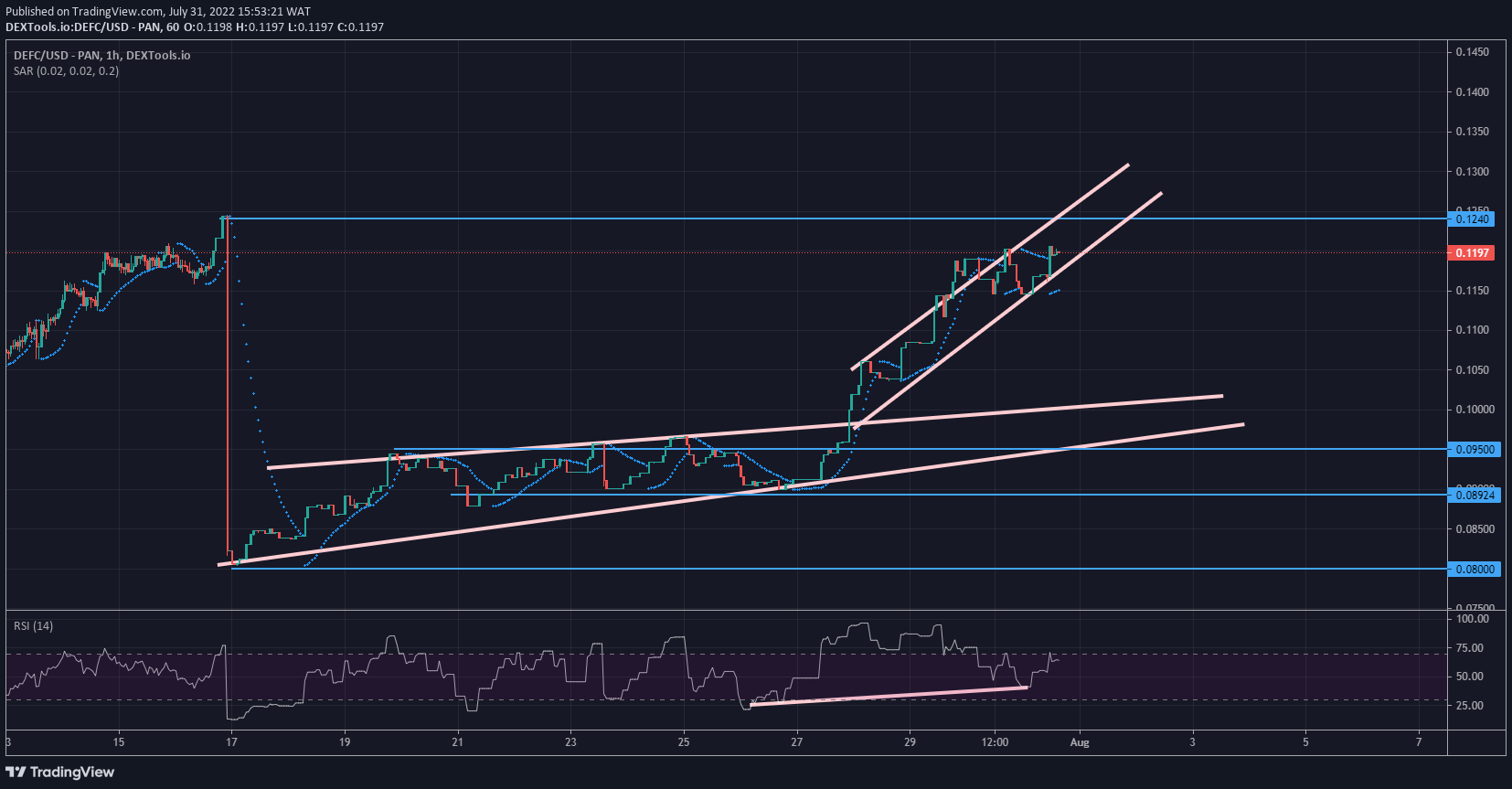Click the DEFC/USD - PAN, 1h chart title
The image size is (1512, 789).
pos(102,56)
